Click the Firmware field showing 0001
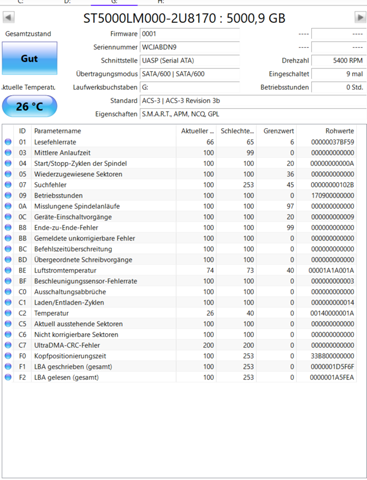Screen dimensions: 367x480 [190, 34]
